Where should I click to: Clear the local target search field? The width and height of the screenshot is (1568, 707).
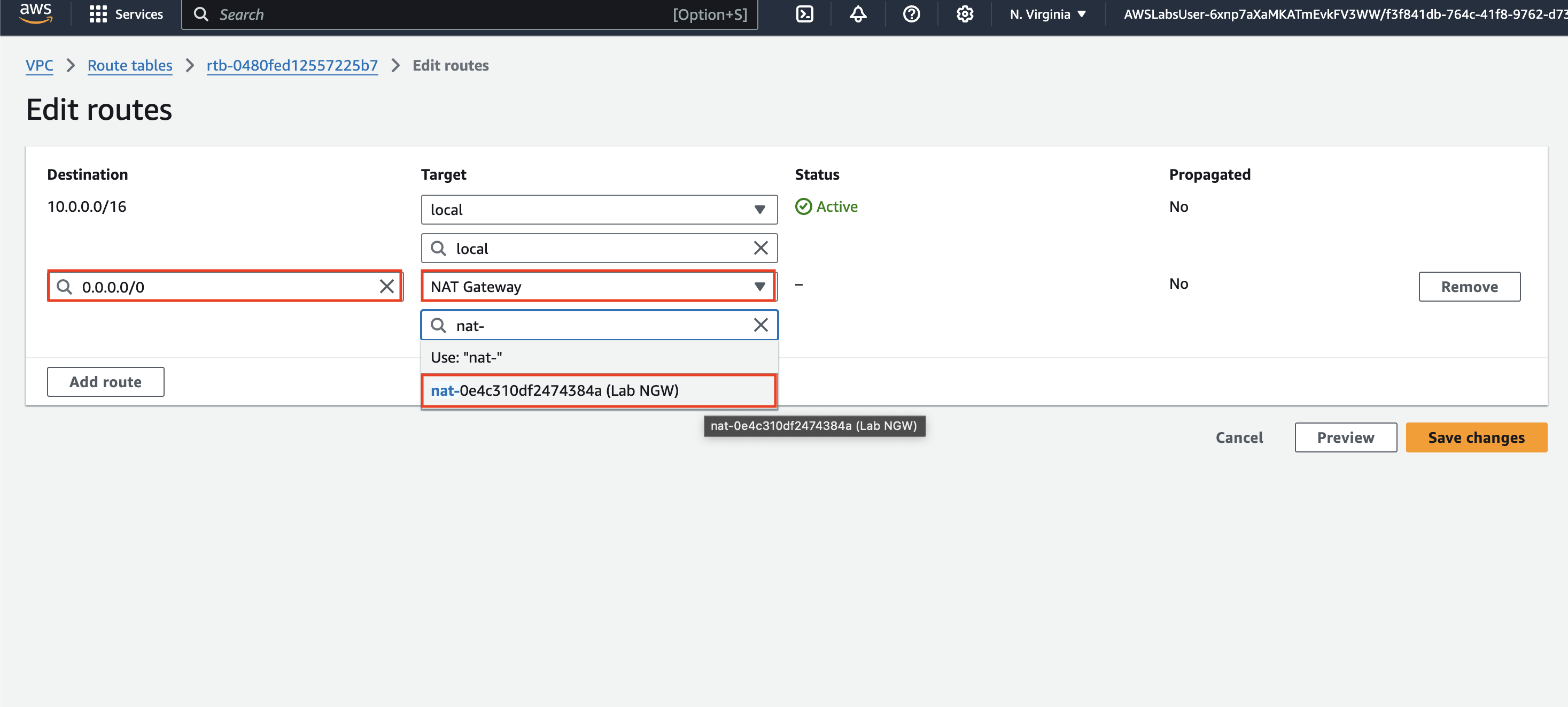click(x=760, y=248)
